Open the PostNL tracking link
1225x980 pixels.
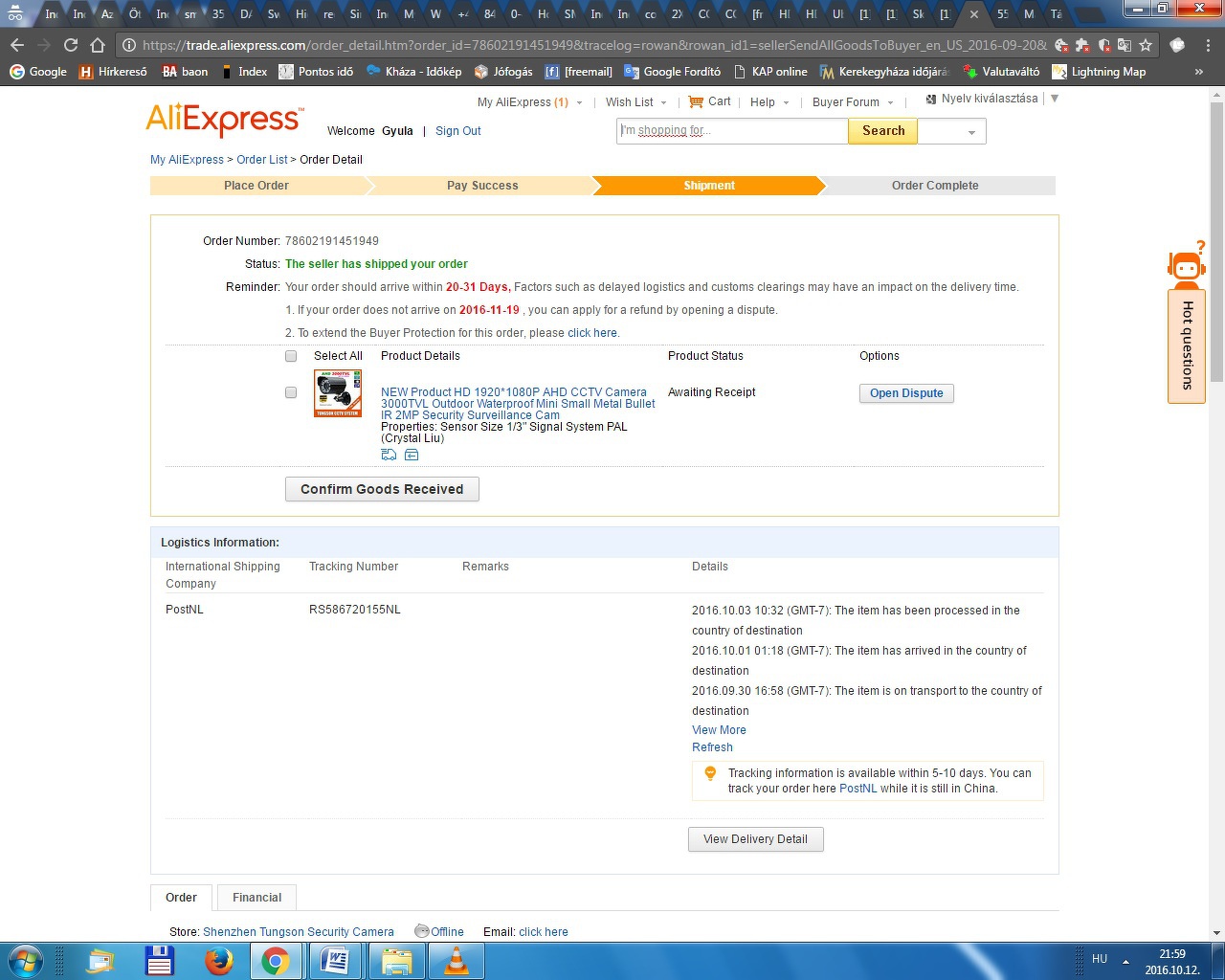click(857, 789)
